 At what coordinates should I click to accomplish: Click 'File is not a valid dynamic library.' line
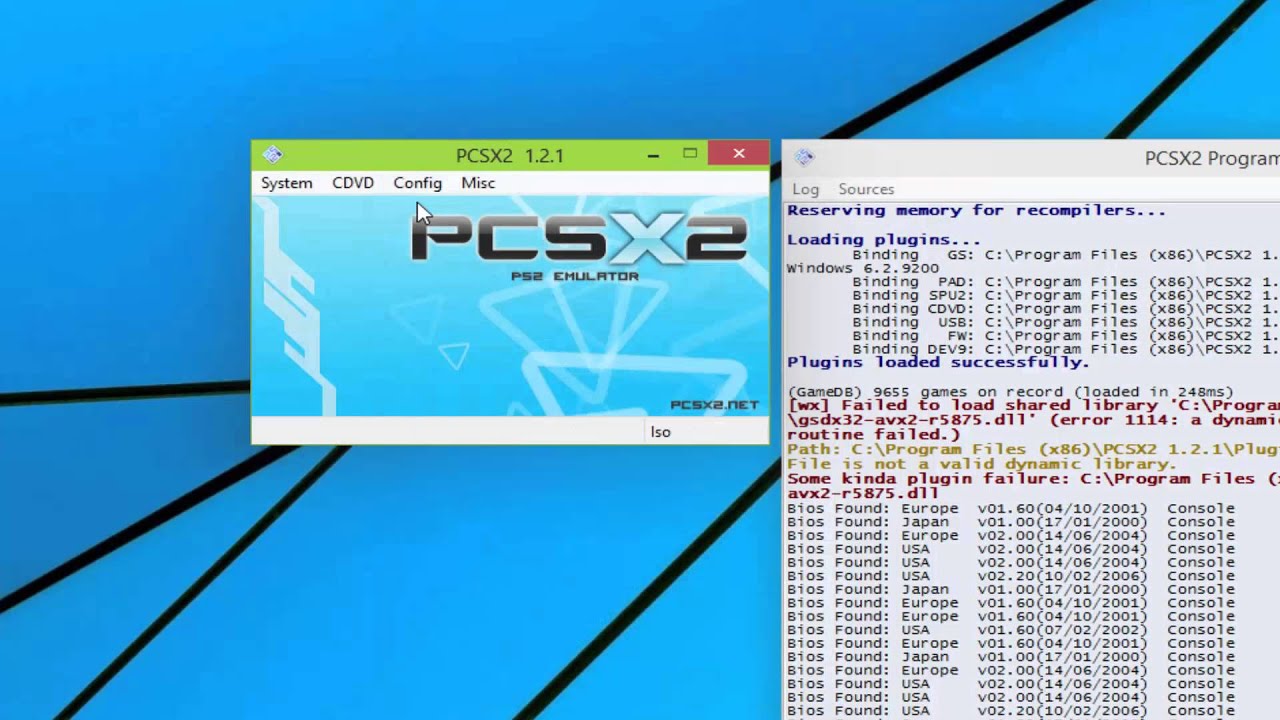pos(981,464)
